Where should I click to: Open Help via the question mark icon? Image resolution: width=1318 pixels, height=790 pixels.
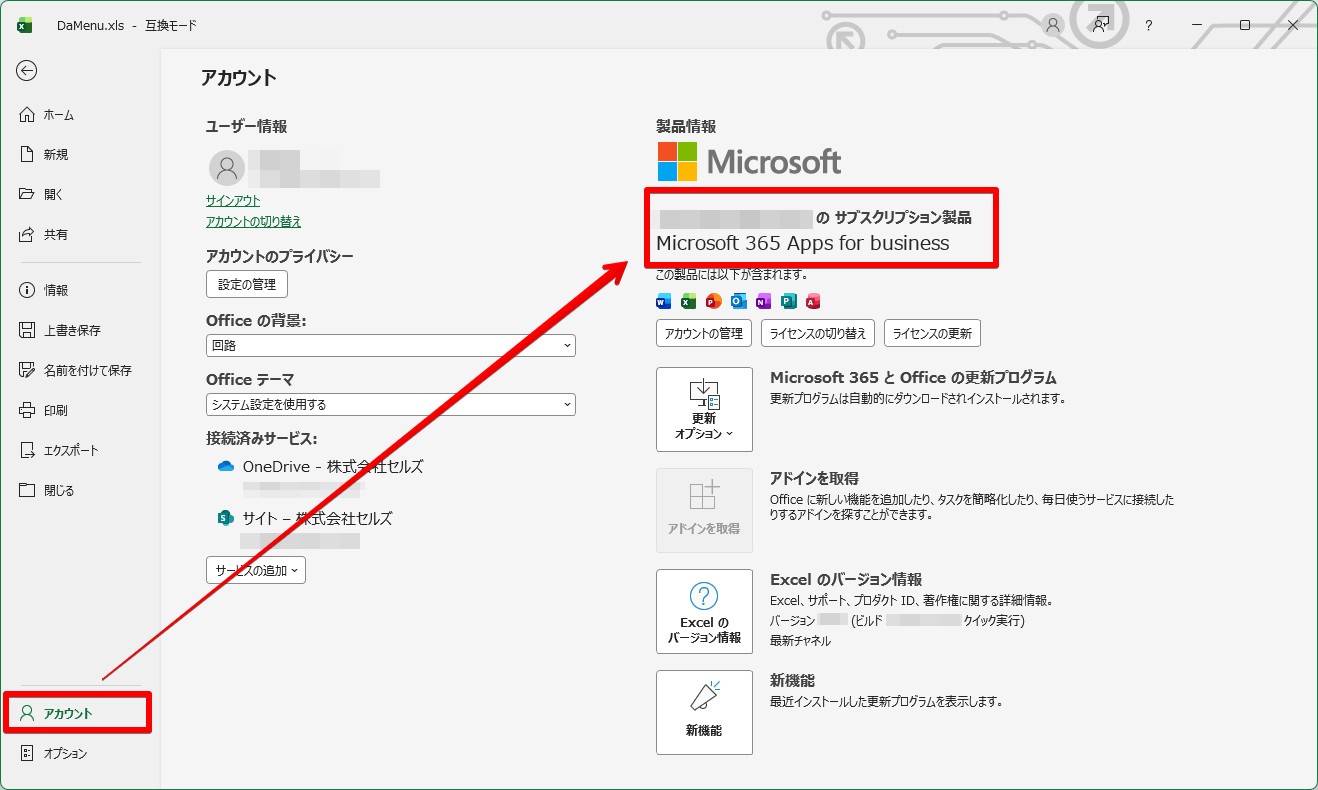[x=1149, y=25]
